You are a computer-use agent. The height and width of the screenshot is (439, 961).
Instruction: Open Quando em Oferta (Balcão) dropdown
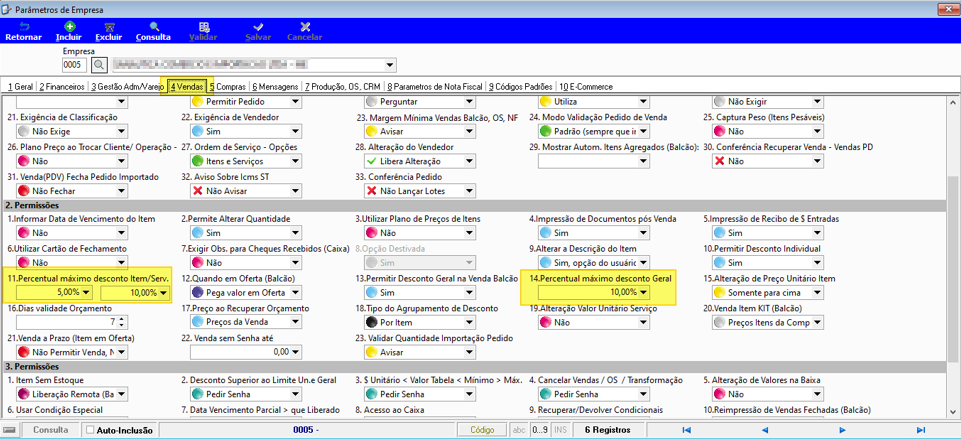[295, 292]
